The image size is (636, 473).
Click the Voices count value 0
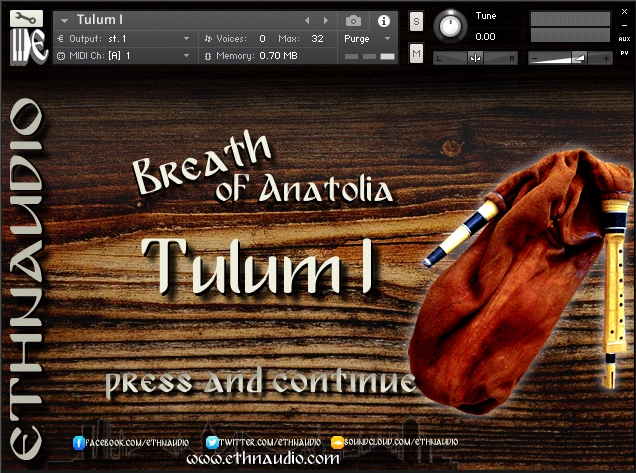pos(262,39)
